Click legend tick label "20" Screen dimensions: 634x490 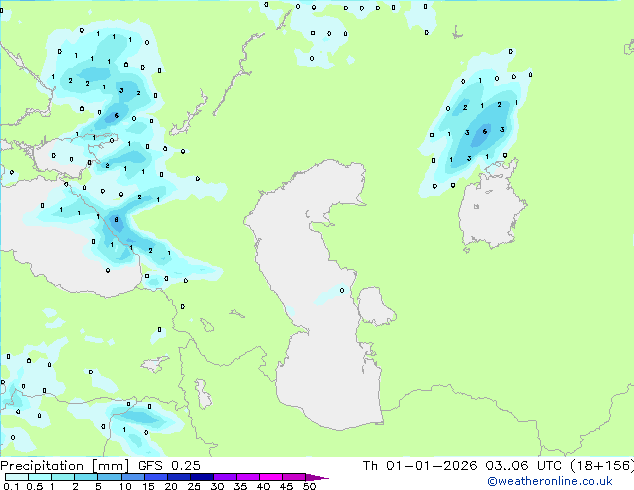pyautogui.click(x=171, y=486)
